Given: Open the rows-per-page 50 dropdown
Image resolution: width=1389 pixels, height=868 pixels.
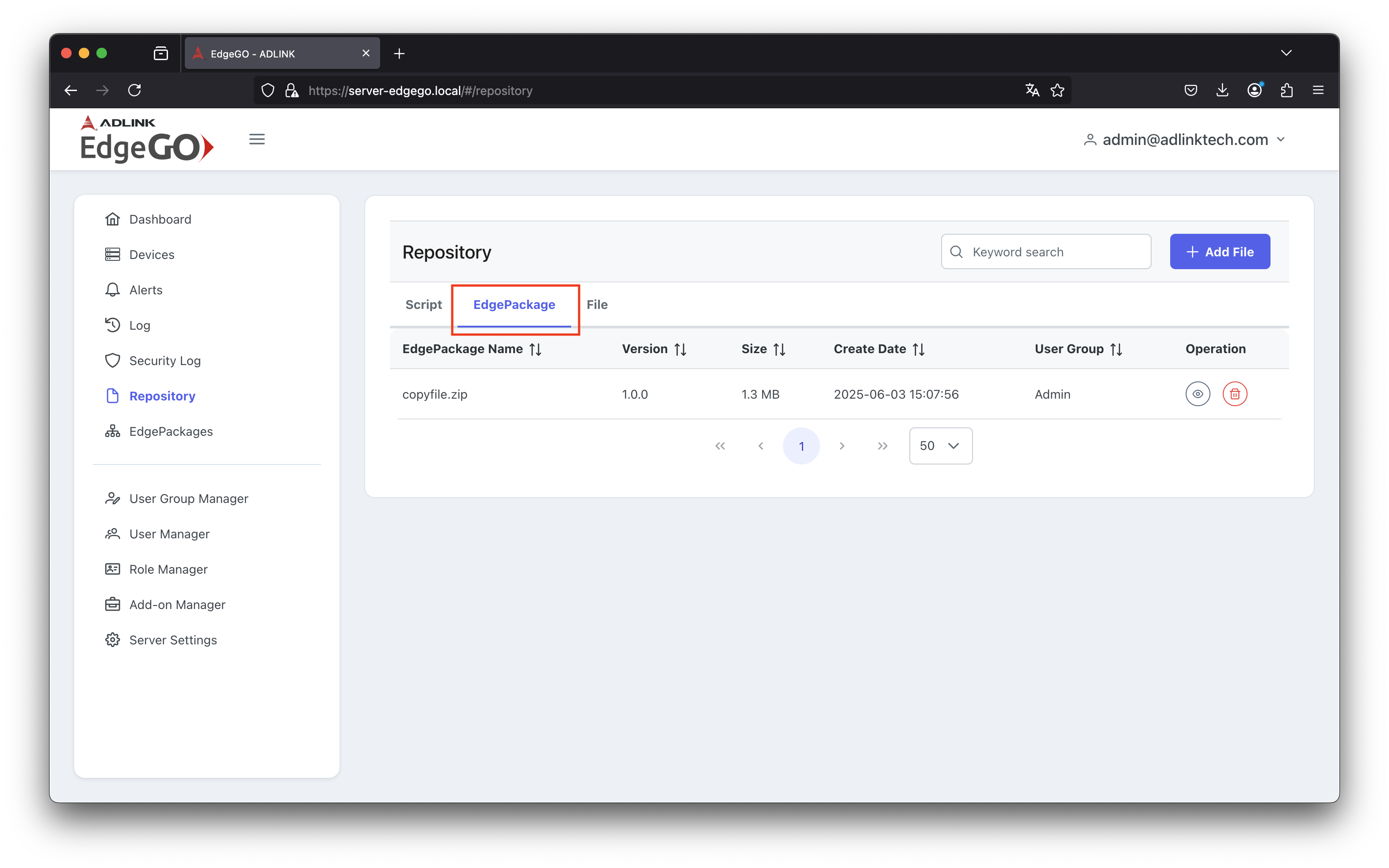Looking at the screenshot, I should pos(940,446).
